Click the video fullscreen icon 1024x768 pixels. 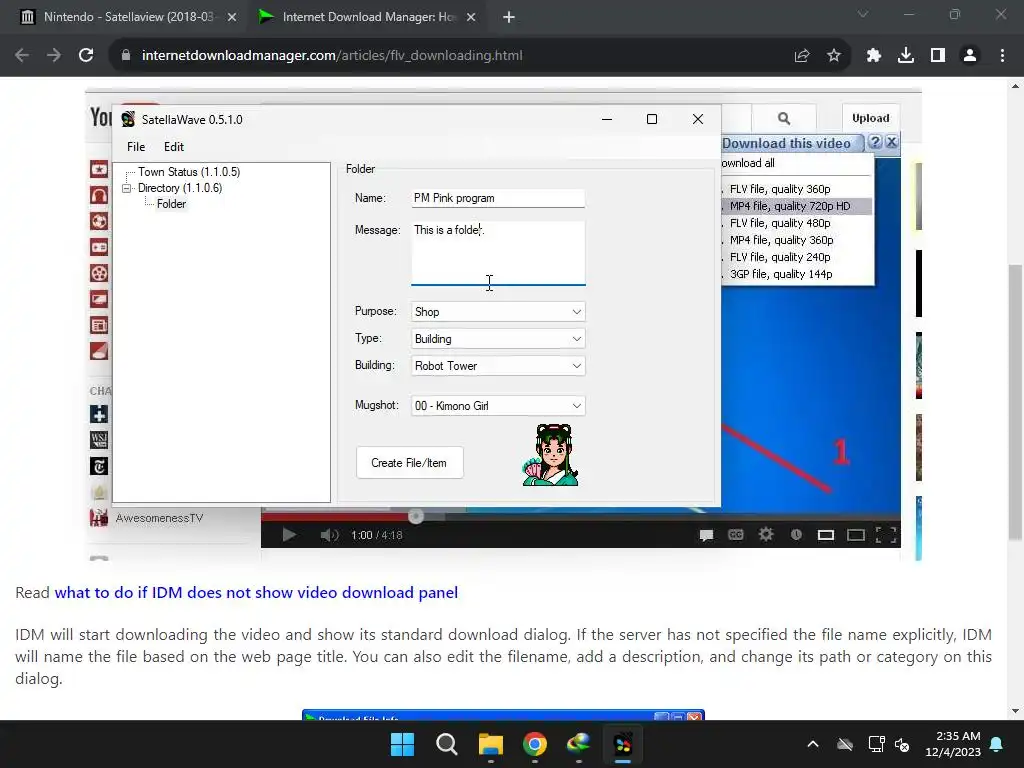886,535
